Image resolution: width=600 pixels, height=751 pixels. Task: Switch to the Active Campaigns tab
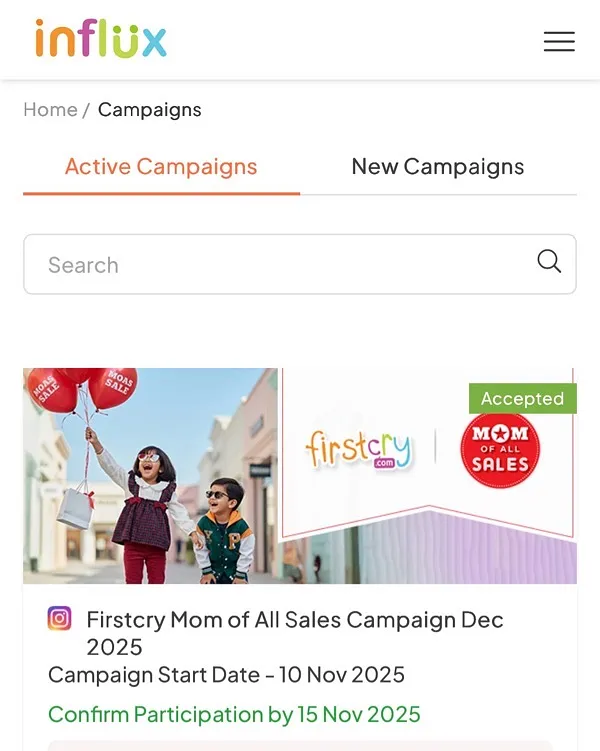161,167
